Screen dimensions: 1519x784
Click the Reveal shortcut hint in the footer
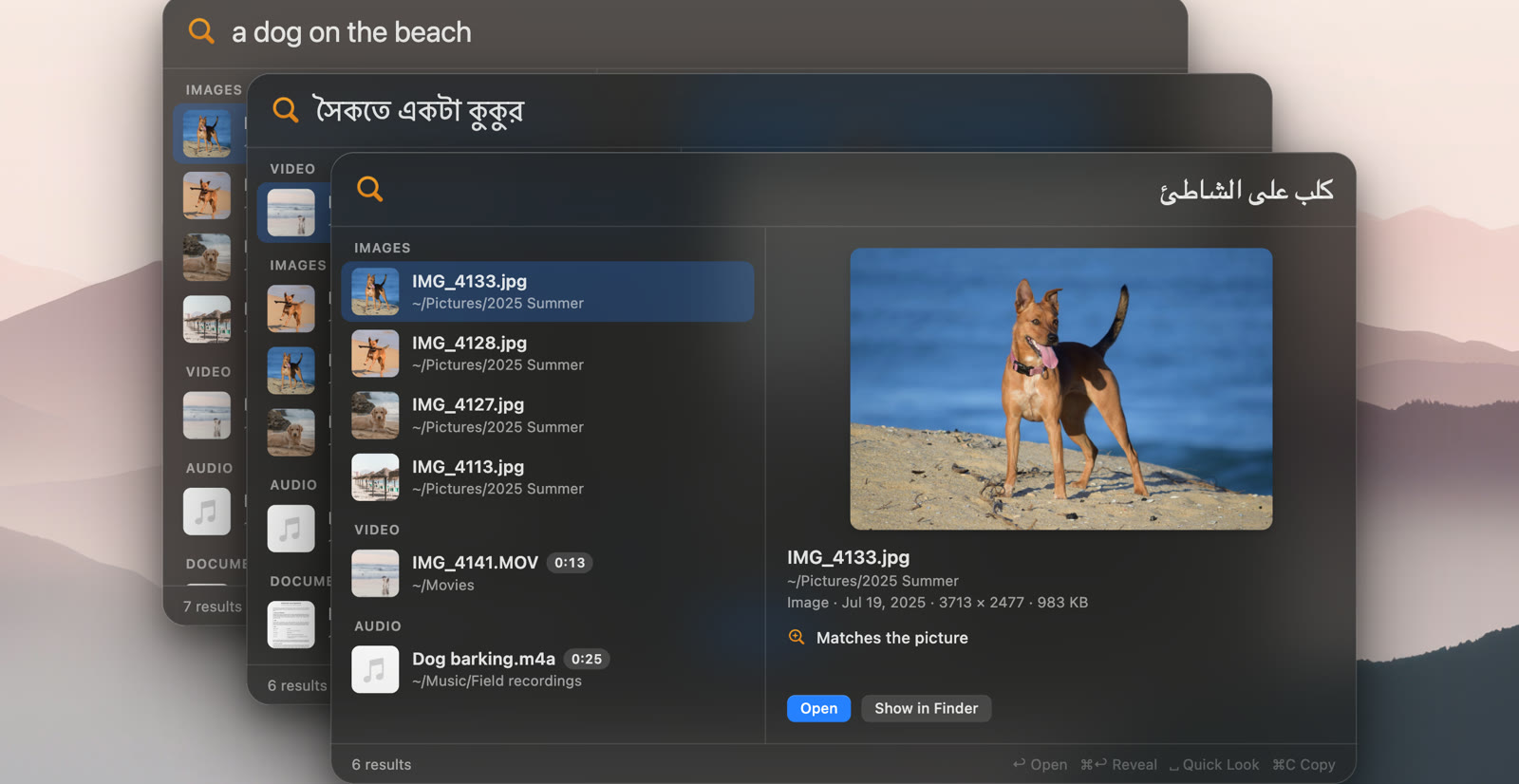point(1118,764)
